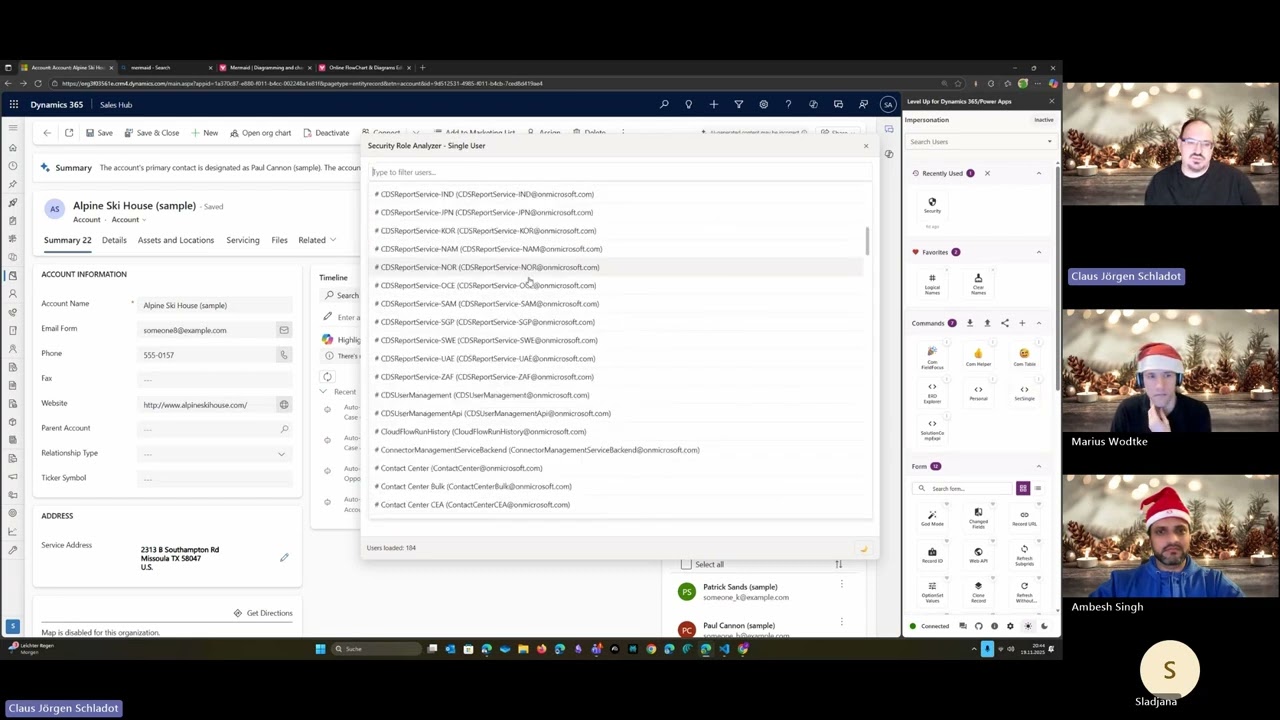Go back with the arrow in command bar
Screen dimensions: 1280x720
point(47,133)
